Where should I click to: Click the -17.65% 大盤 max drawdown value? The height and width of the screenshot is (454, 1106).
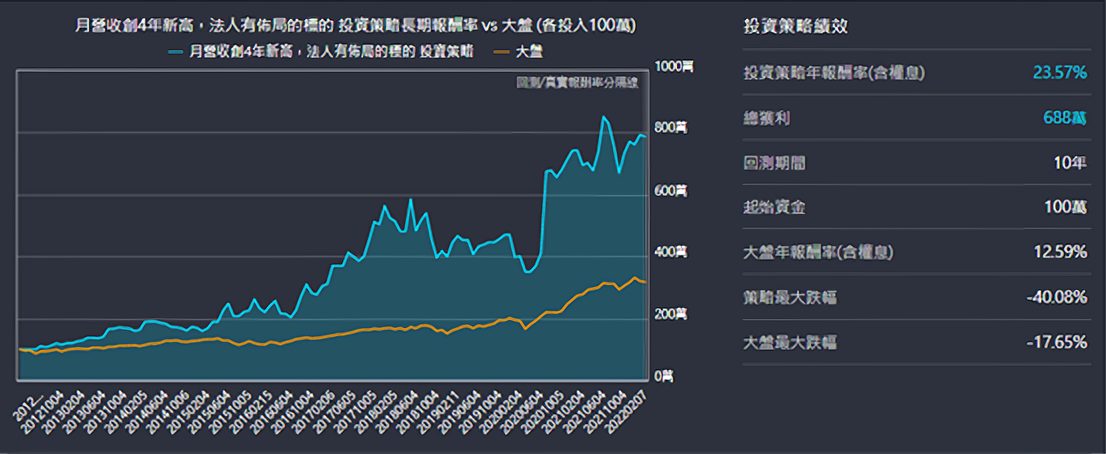(x=1056, y=342)
